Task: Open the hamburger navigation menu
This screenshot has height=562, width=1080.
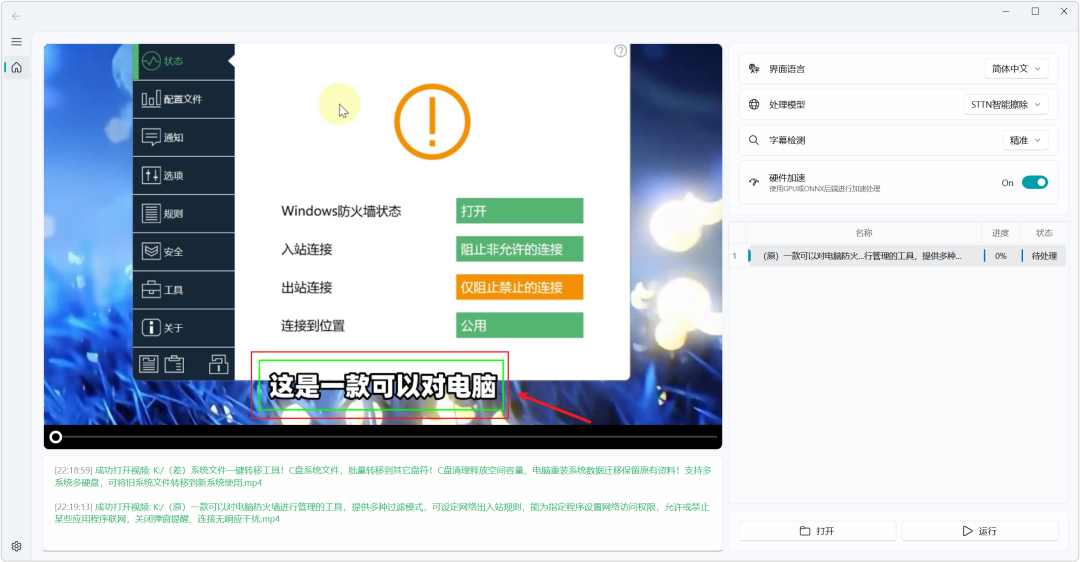Action: 17,42
